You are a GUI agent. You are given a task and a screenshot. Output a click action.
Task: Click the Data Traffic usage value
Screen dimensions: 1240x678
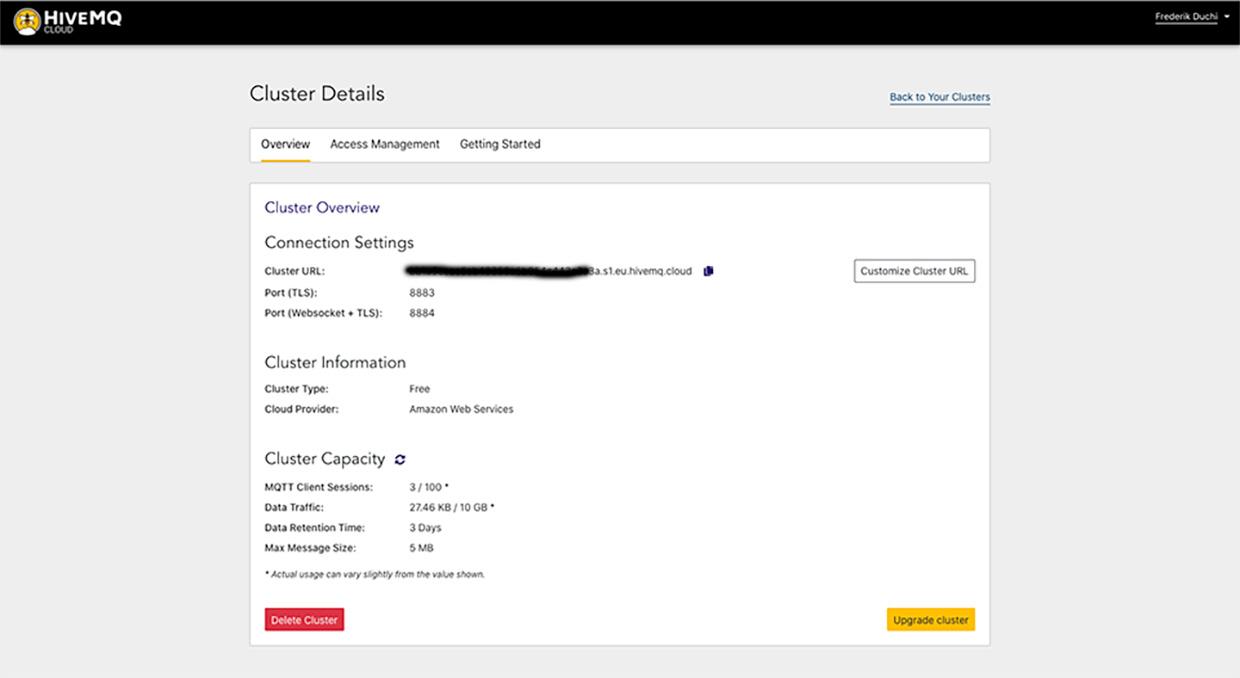click(x=450, y=507)
